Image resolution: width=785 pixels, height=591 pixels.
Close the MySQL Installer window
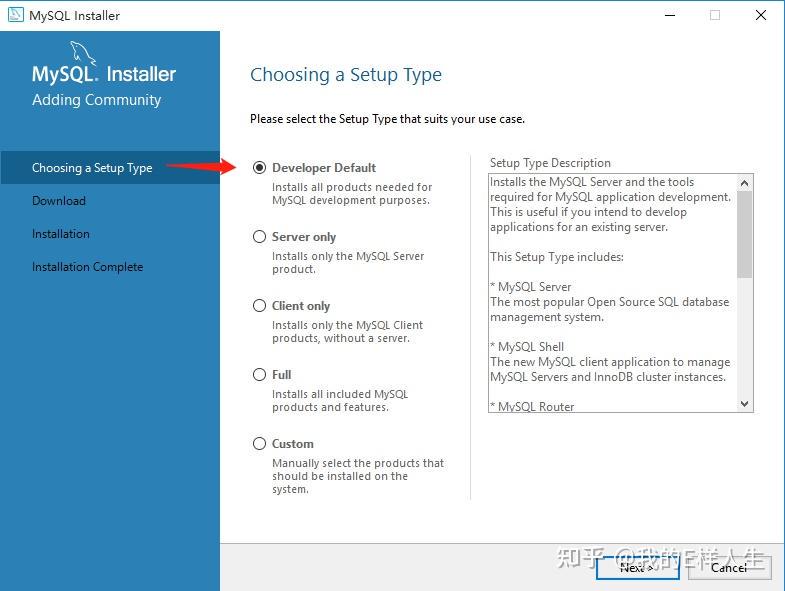pos(761,15)
